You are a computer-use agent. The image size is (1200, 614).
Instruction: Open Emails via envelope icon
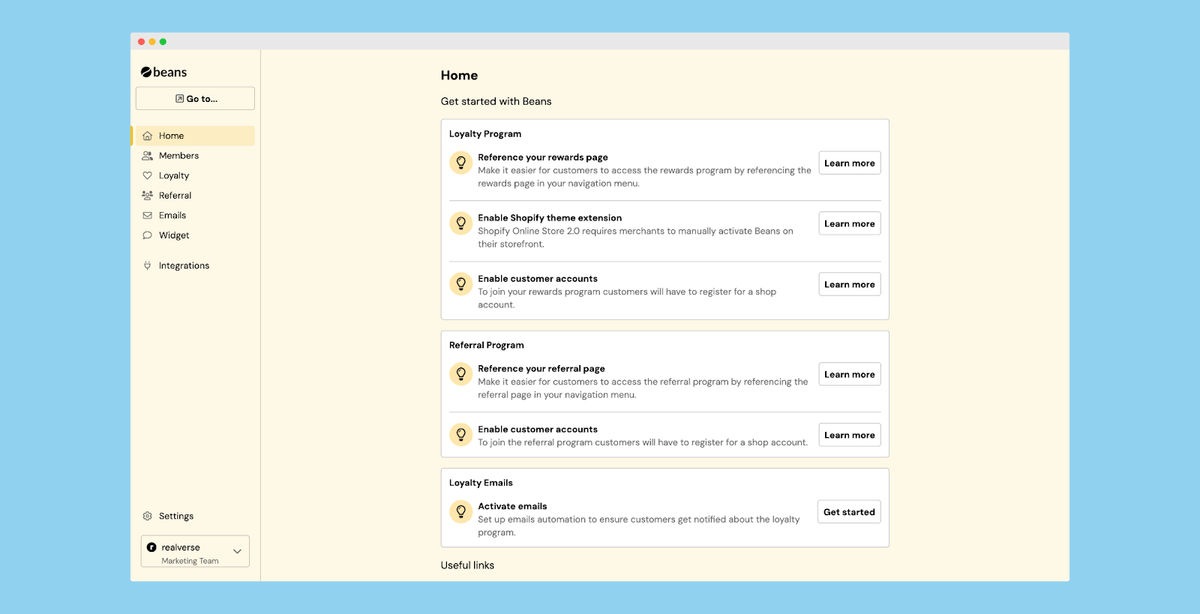tap(147, 216)
